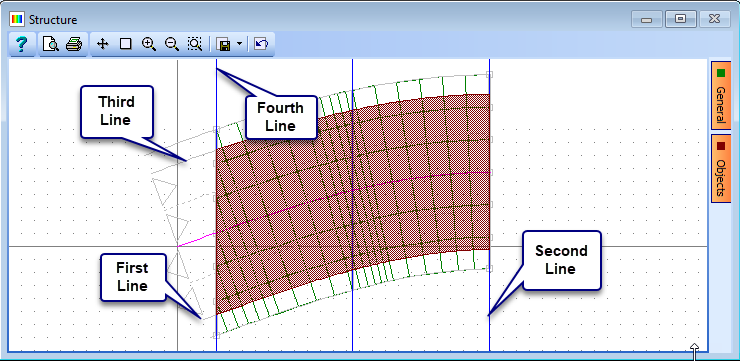The width and height of the screenshot is (740, 361).
Task: Click the printer icon to print
Action: pos(74,44)
